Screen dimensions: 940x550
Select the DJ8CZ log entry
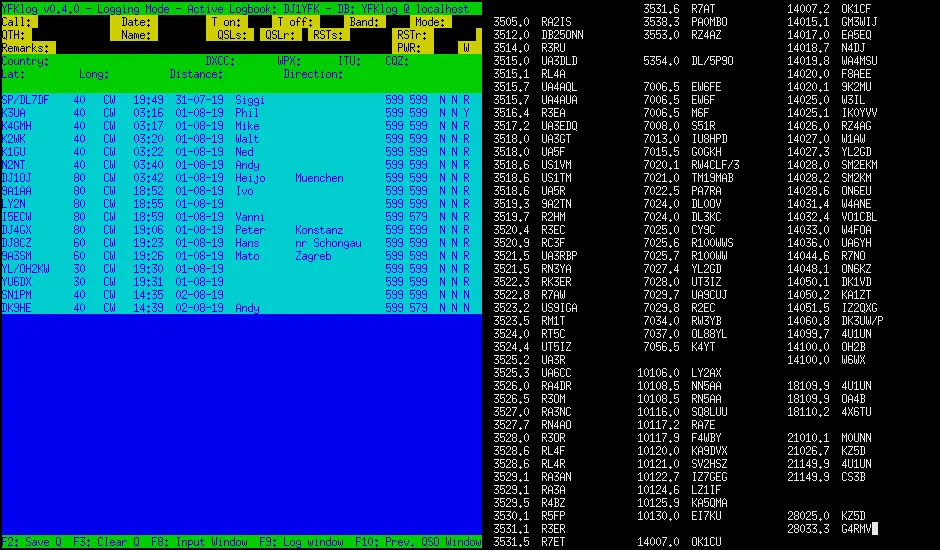(x=242, y=243)
